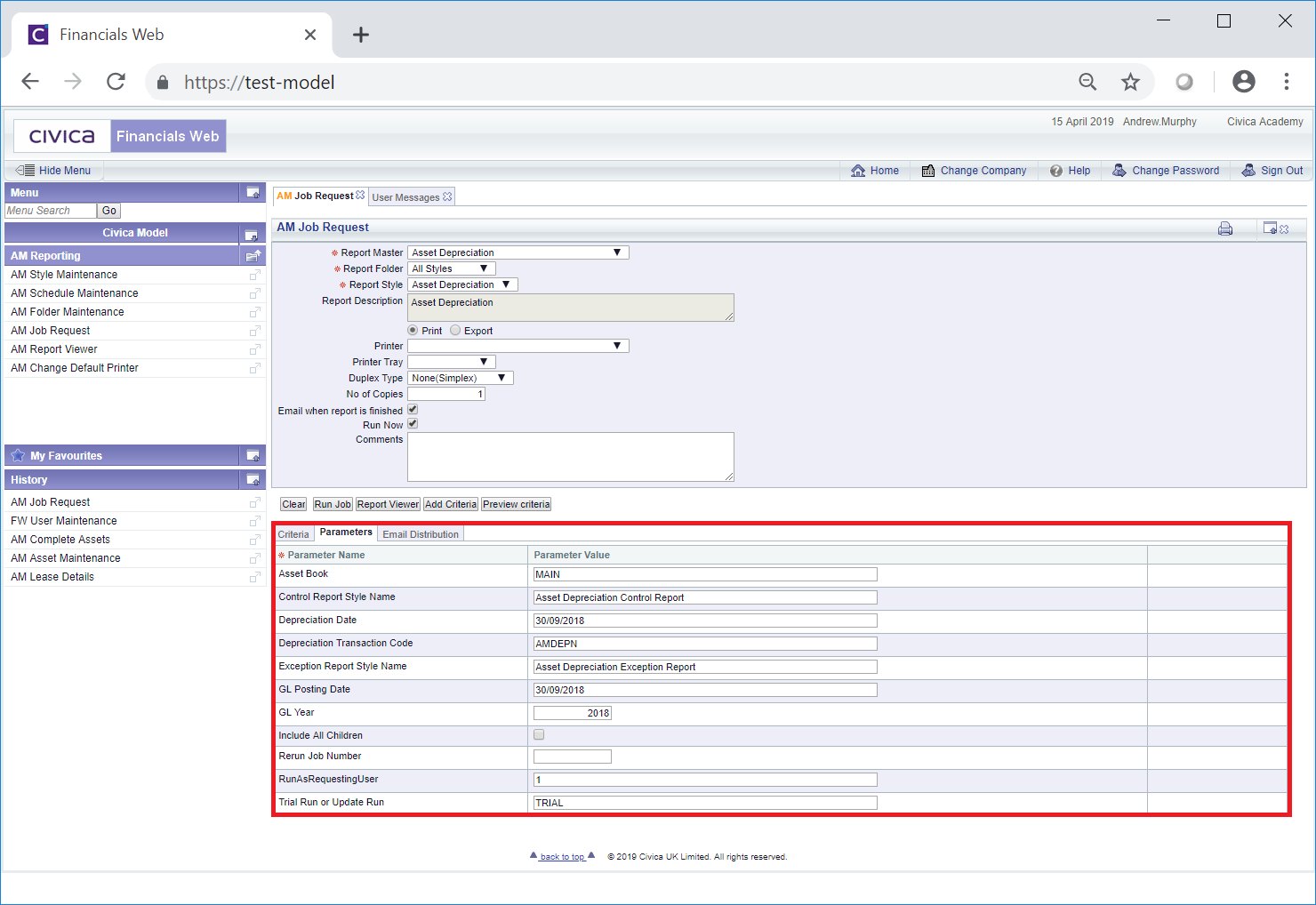The width and height of the screenshot is (1316, 905).
Task: Close the User Messages tab
Action: [x=447, y=196]
